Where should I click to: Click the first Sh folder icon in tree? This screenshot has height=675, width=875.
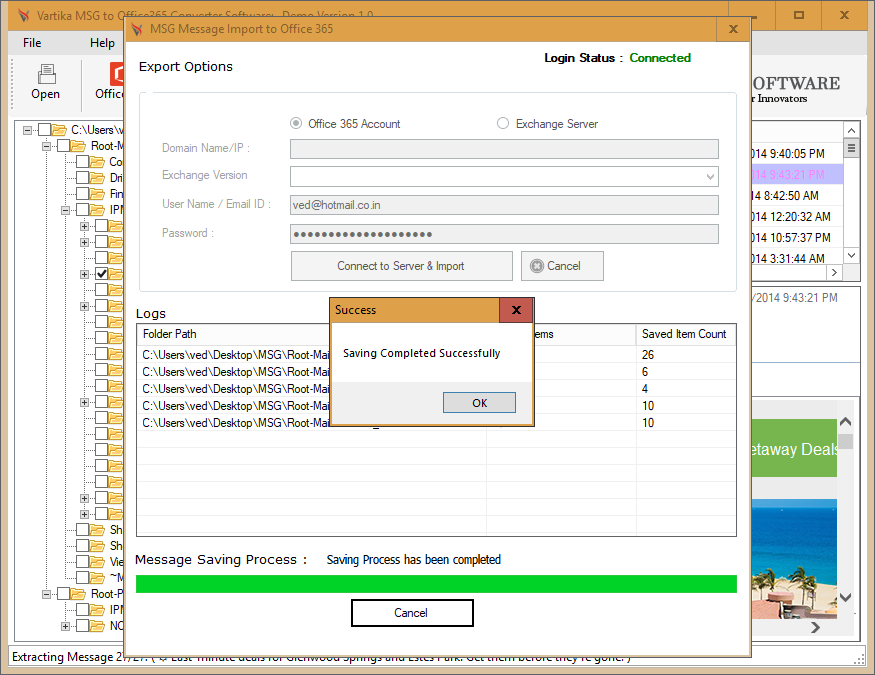click(98, 529)
